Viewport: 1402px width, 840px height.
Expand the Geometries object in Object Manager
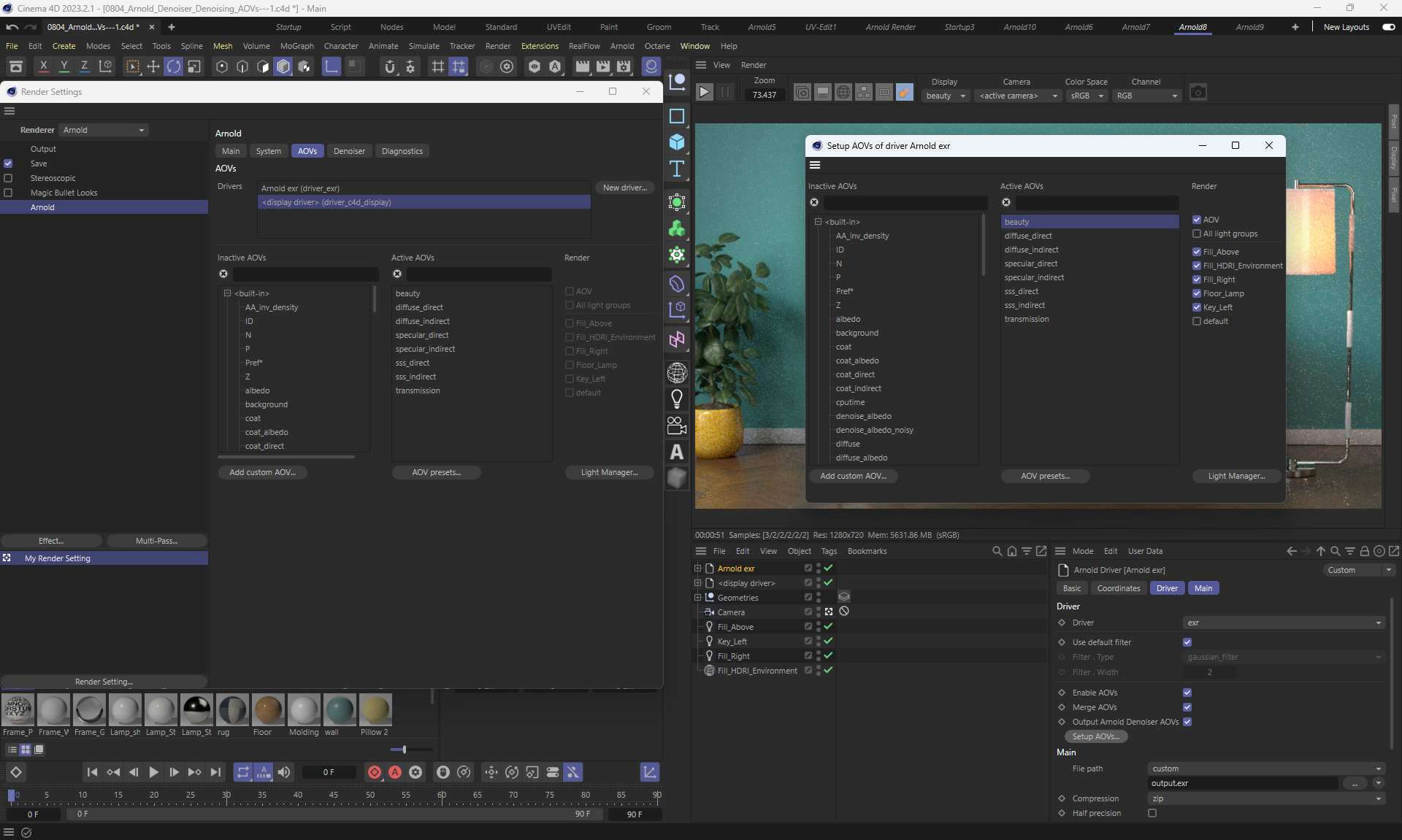pyautogui.click(x=697, y=598)
